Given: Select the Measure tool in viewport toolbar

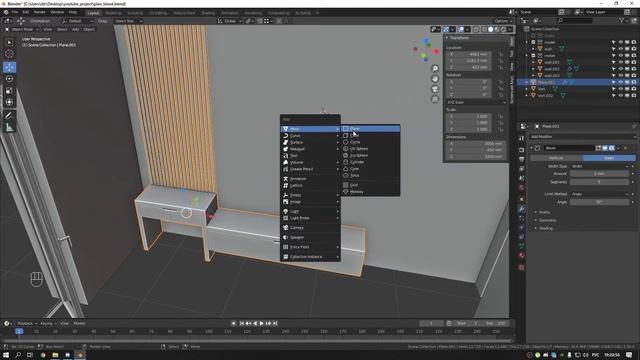Looking at the screenshot, I should click(x=9, y=128).
